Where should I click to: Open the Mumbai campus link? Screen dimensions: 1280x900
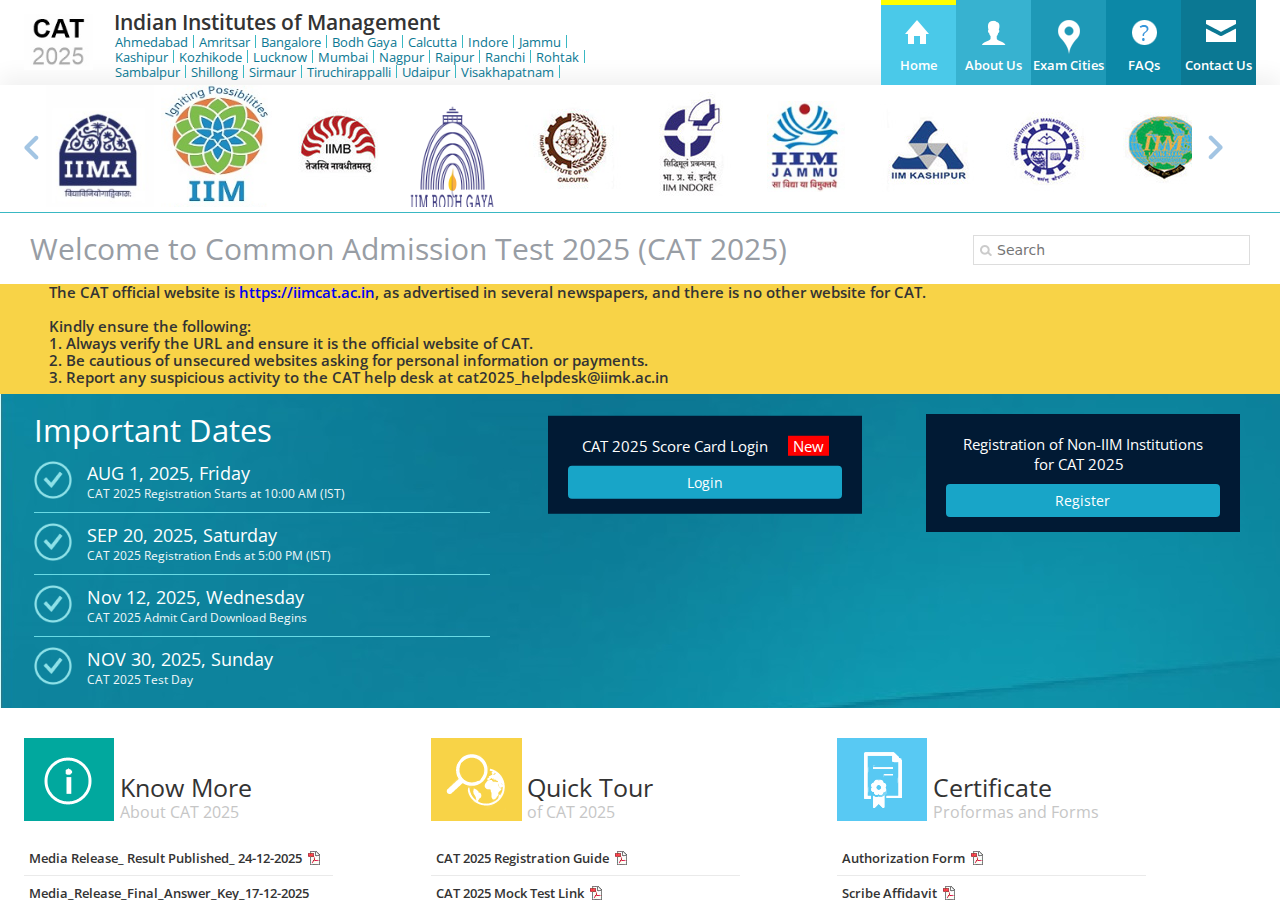pyautogui.click(x=343, y=57)
